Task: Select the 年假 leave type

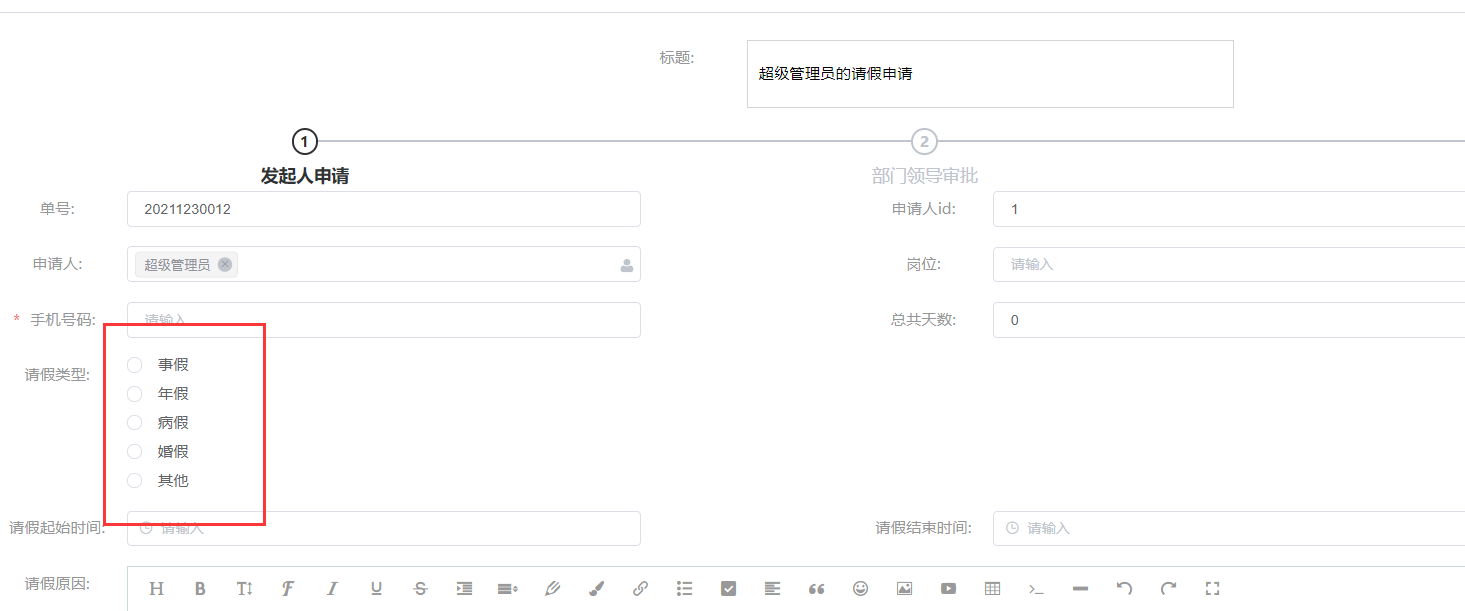Action: [x=134, y=394]
